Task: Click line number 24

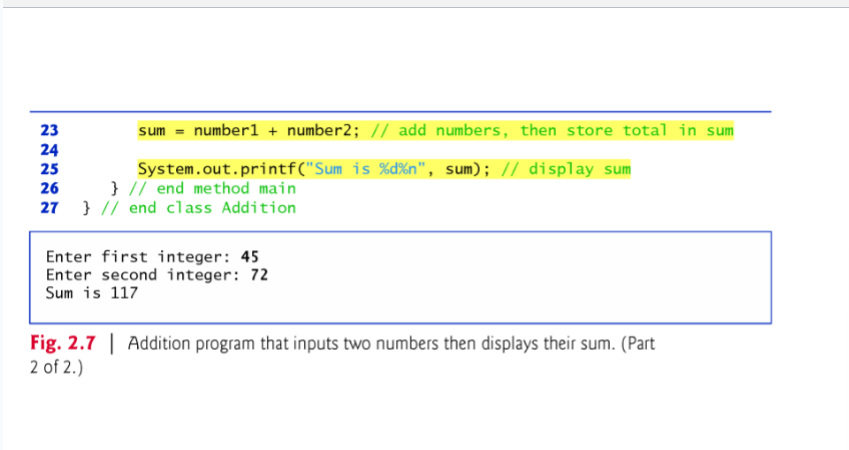Action: 49,150
